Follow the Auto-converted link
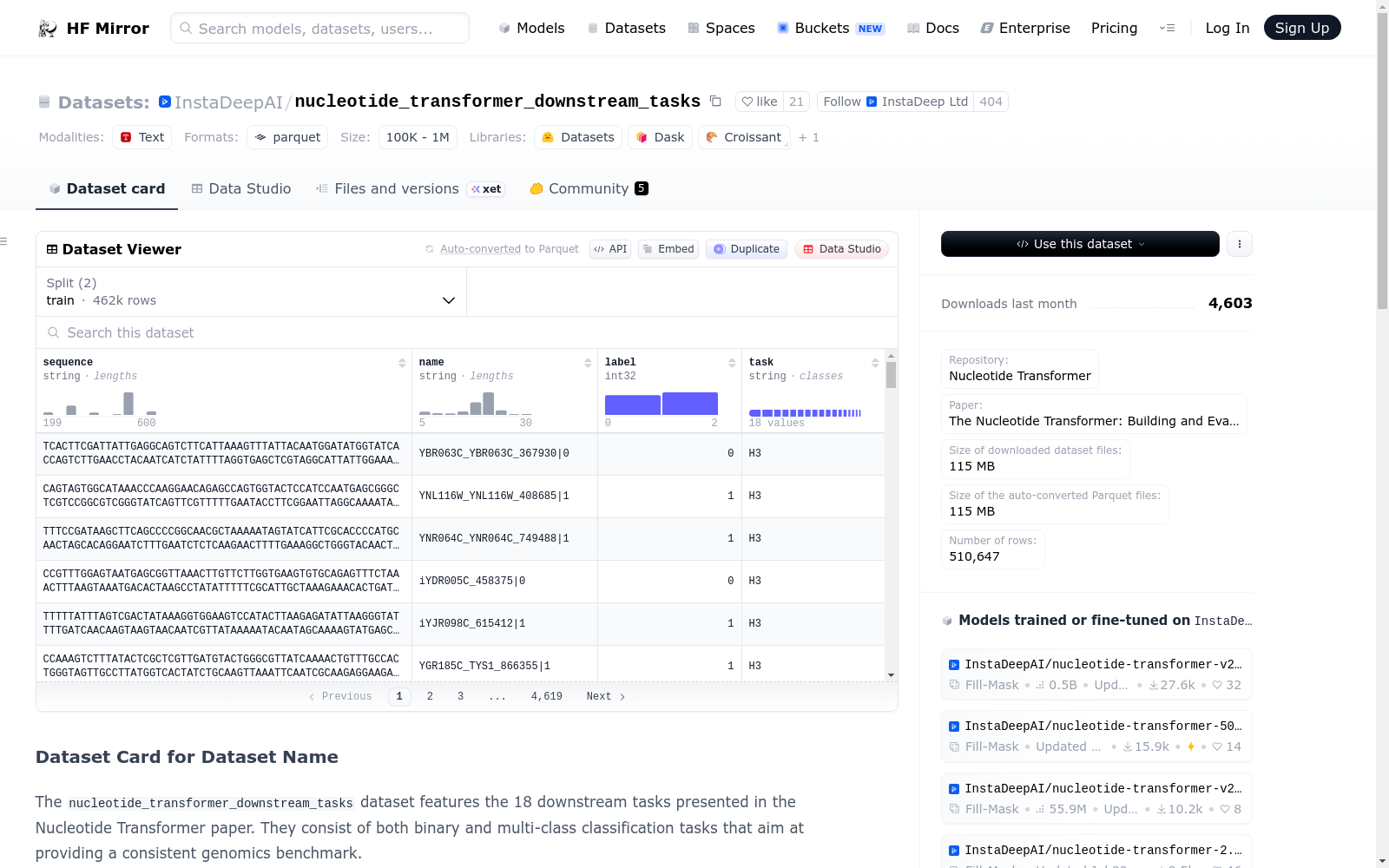Viewport: 1389px width, 868px height. (x=480, y=249)
